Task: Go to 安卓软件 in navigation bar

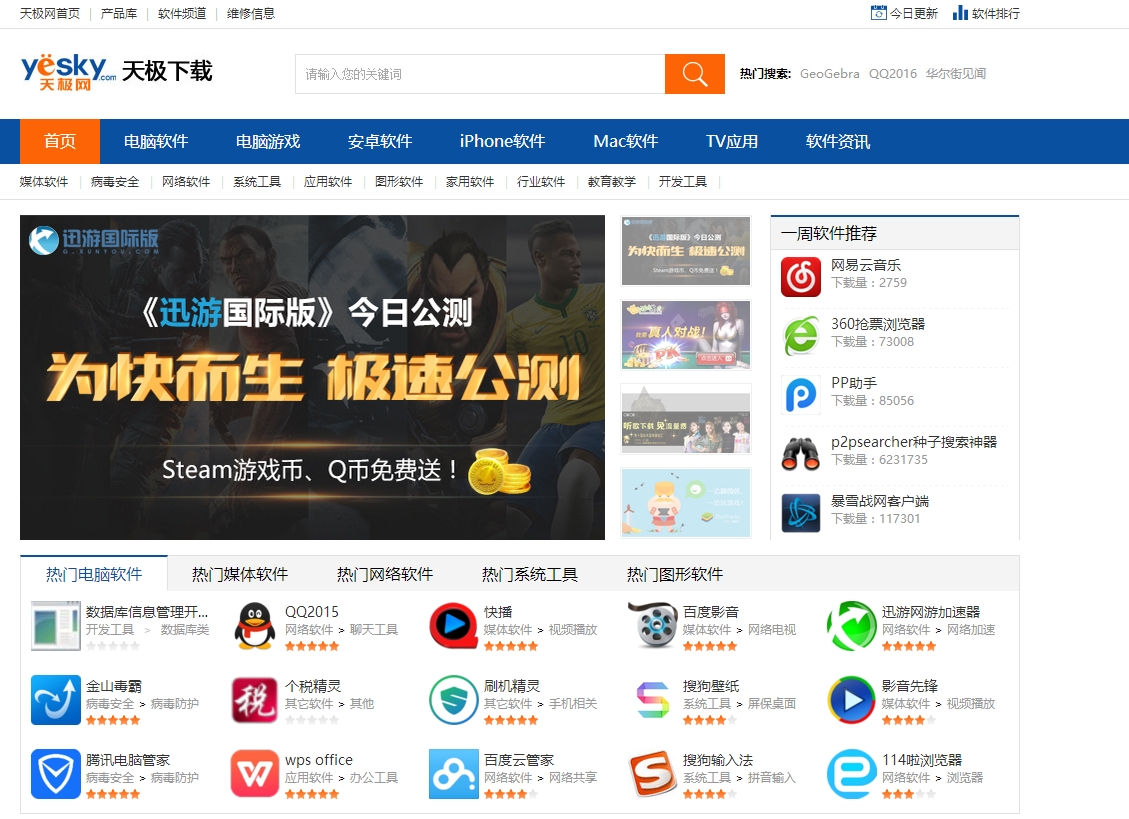Action: click(379, 141)
